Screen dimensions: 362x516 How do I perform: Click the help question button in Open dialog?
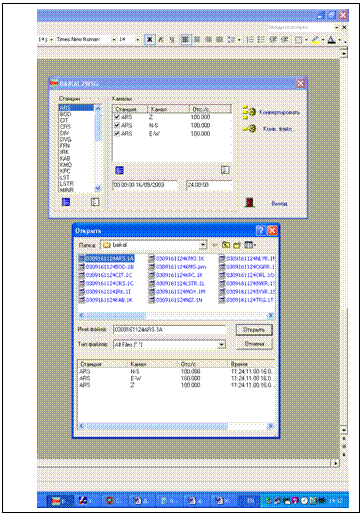(x=261, y=230)
